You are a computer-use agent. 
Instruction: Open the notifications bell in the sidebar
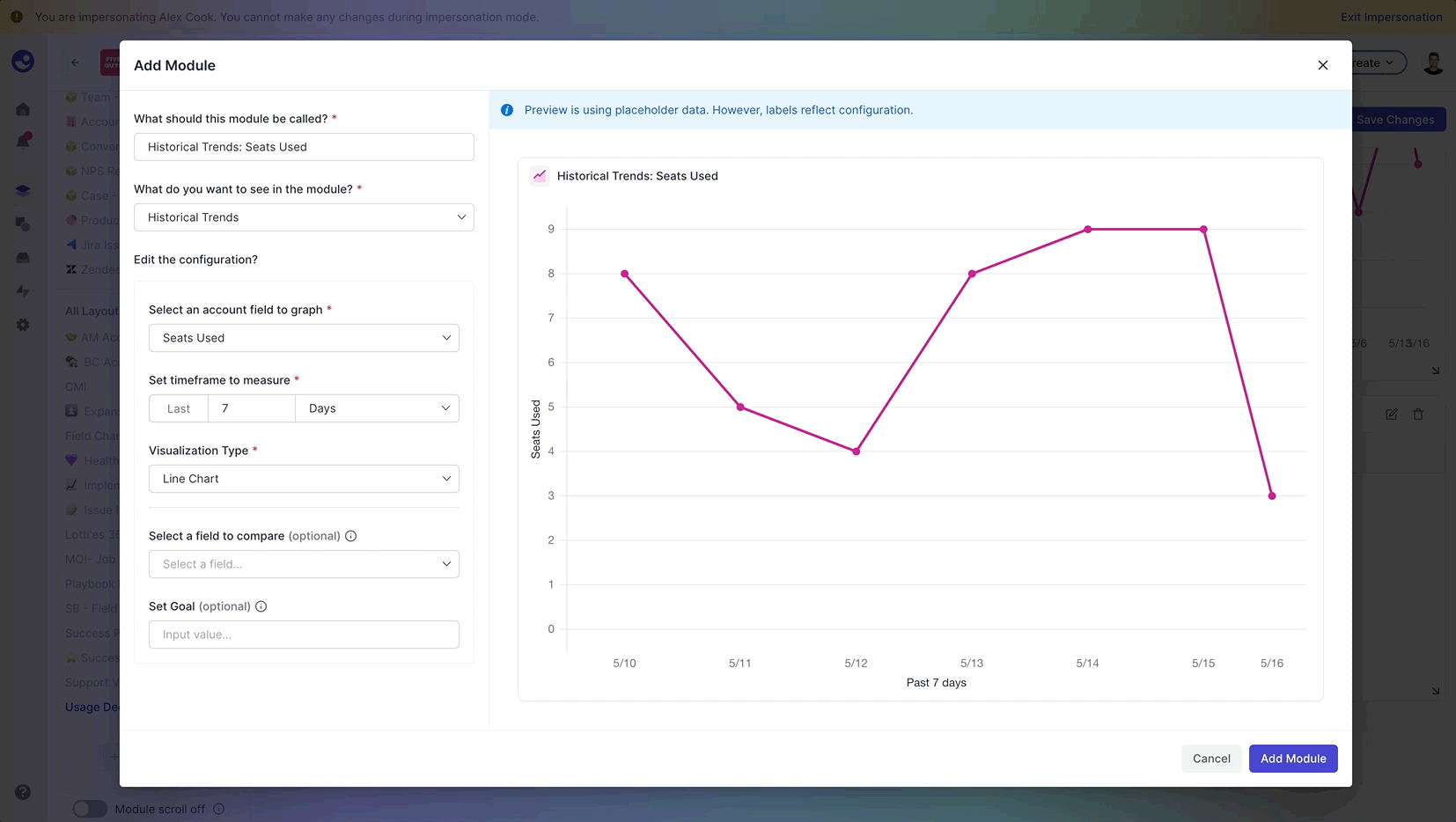click(23, 141)
